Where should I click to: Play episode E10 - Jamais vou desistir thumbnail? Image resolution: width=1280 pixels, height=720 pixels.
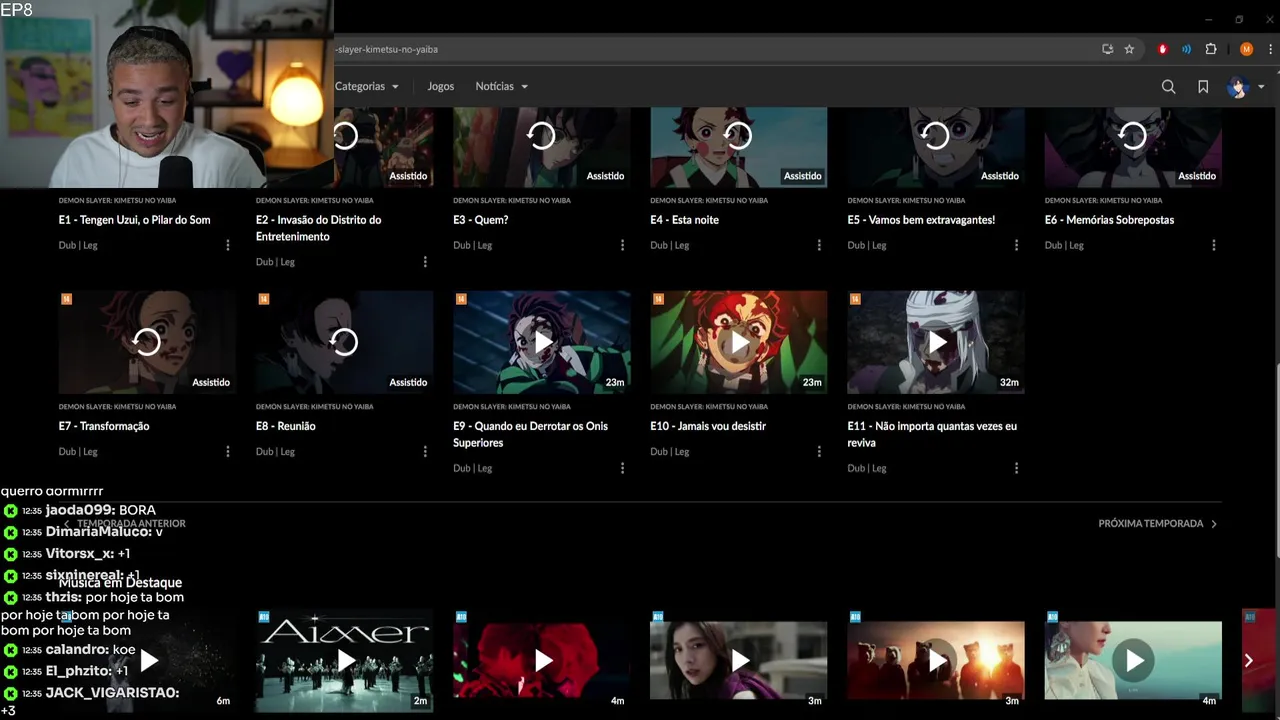click(x=738, y=342)
